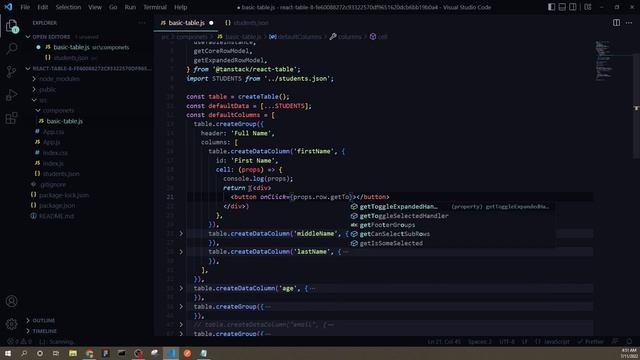The image size is (640, 360).
Task: Click Prettier in the status bar
Action: click(590, 341)
